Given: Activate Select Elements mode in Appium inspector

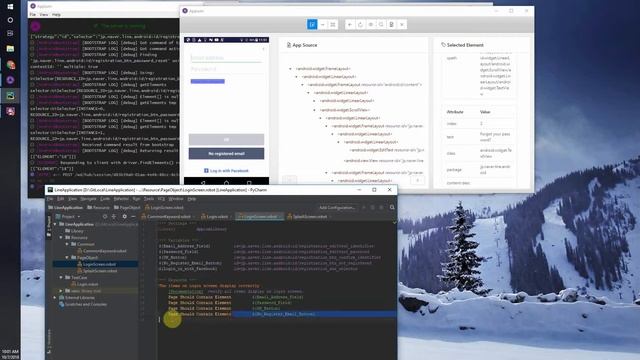Looking at the screenshot, I should pyautogui.click(x=312, y=24).
